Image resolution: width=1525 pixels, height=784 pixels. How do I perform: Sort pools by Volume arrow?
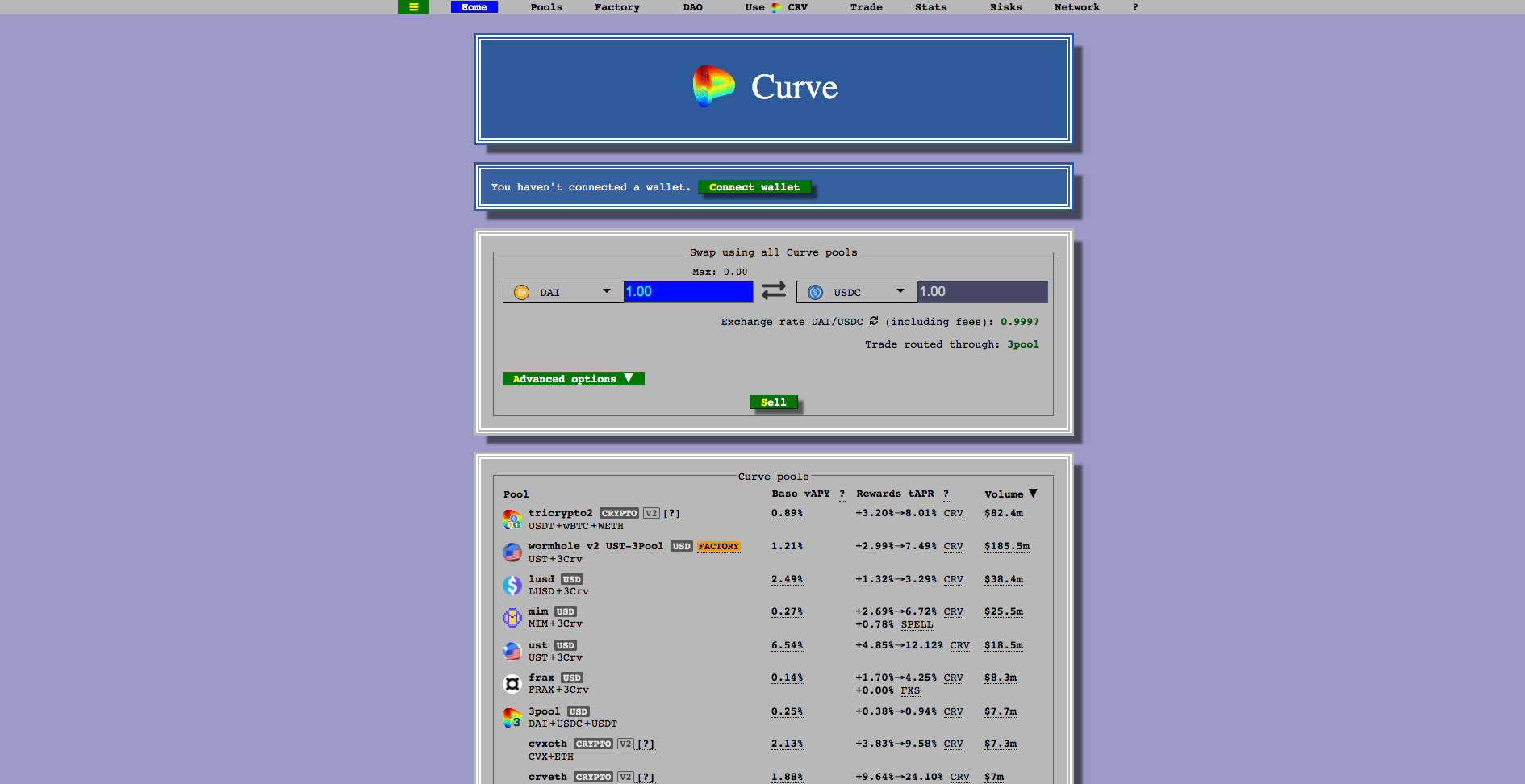coord(1033,494)
